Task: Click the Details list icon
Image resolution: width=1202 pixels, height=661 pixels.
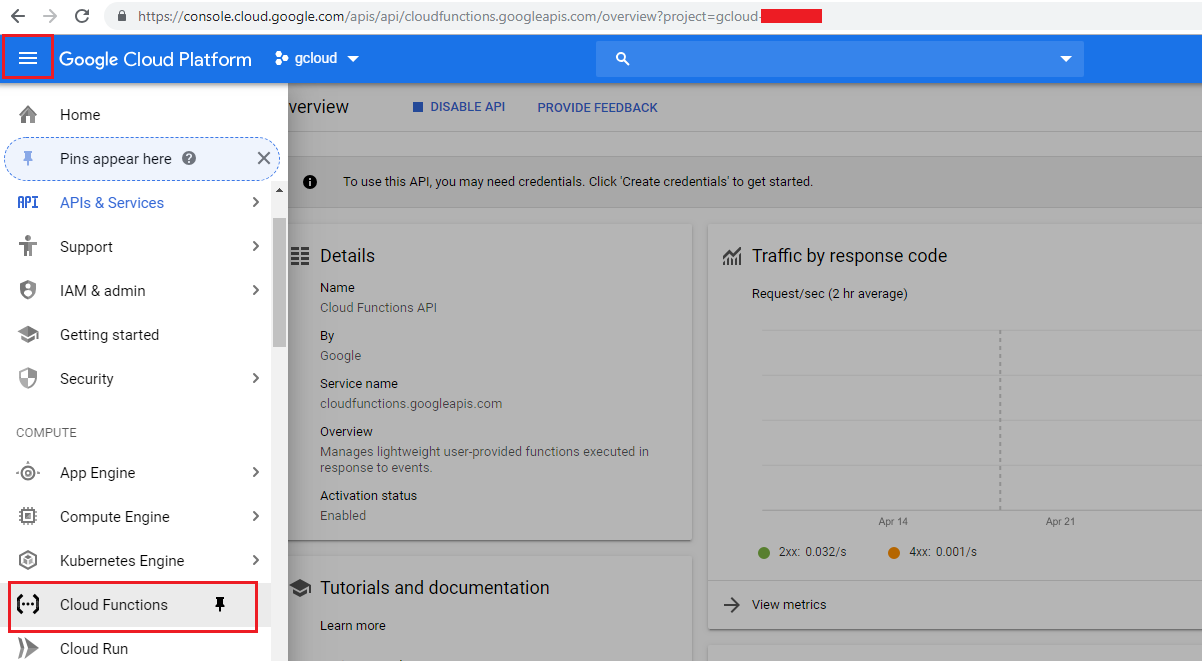Action: (300, 256)
